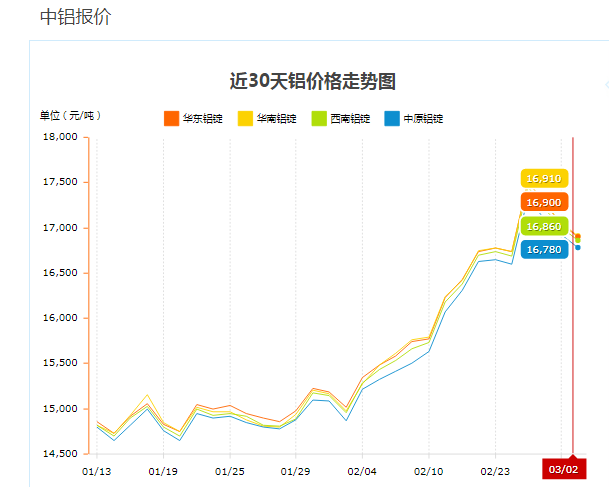Viewport: 609px width, 487px height.
Task: Toggle the 华南铝锭 yellow legend series
Action: pos(267,118)
